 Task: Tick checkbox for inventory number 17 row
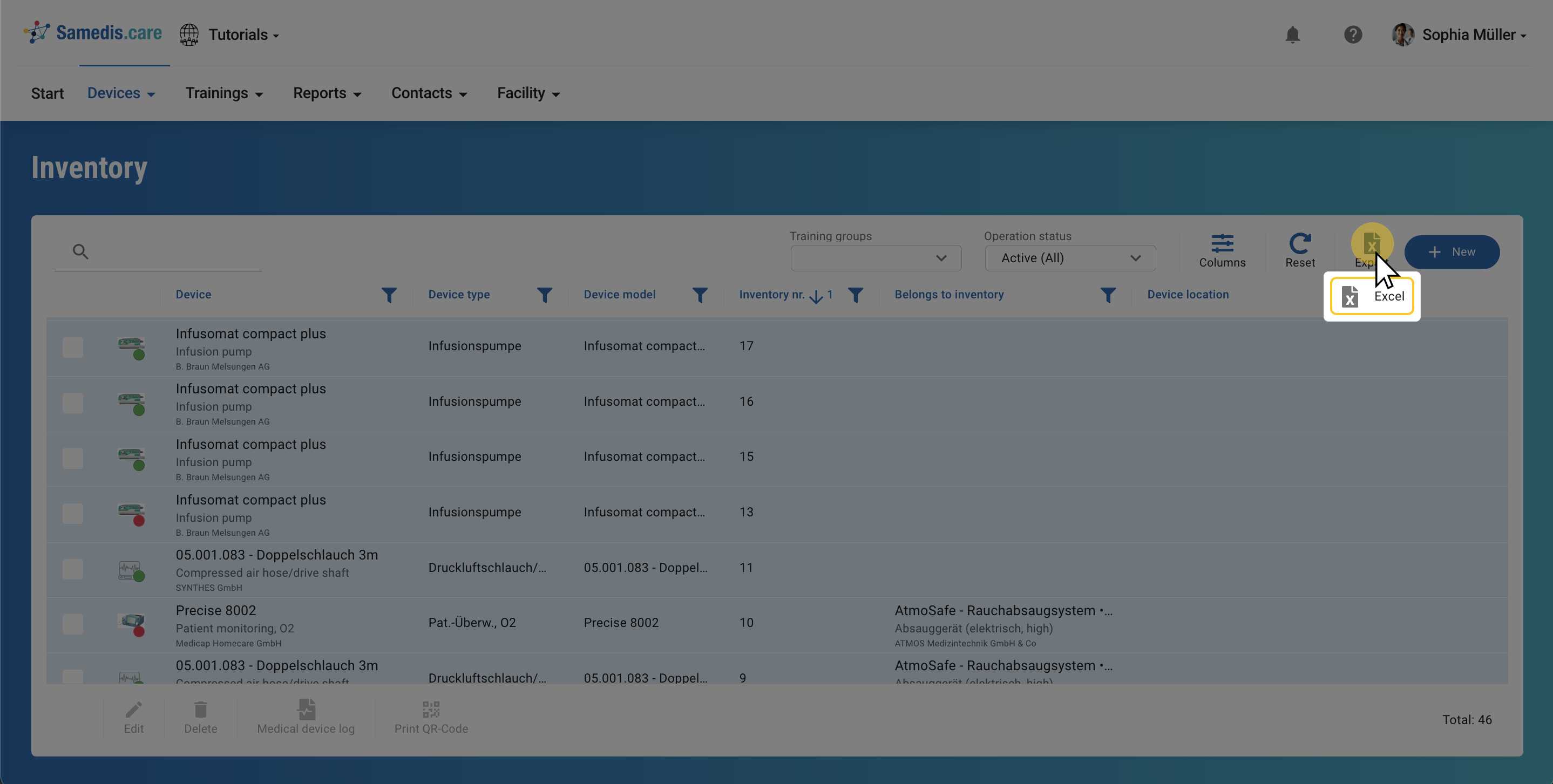coord(73,347)
